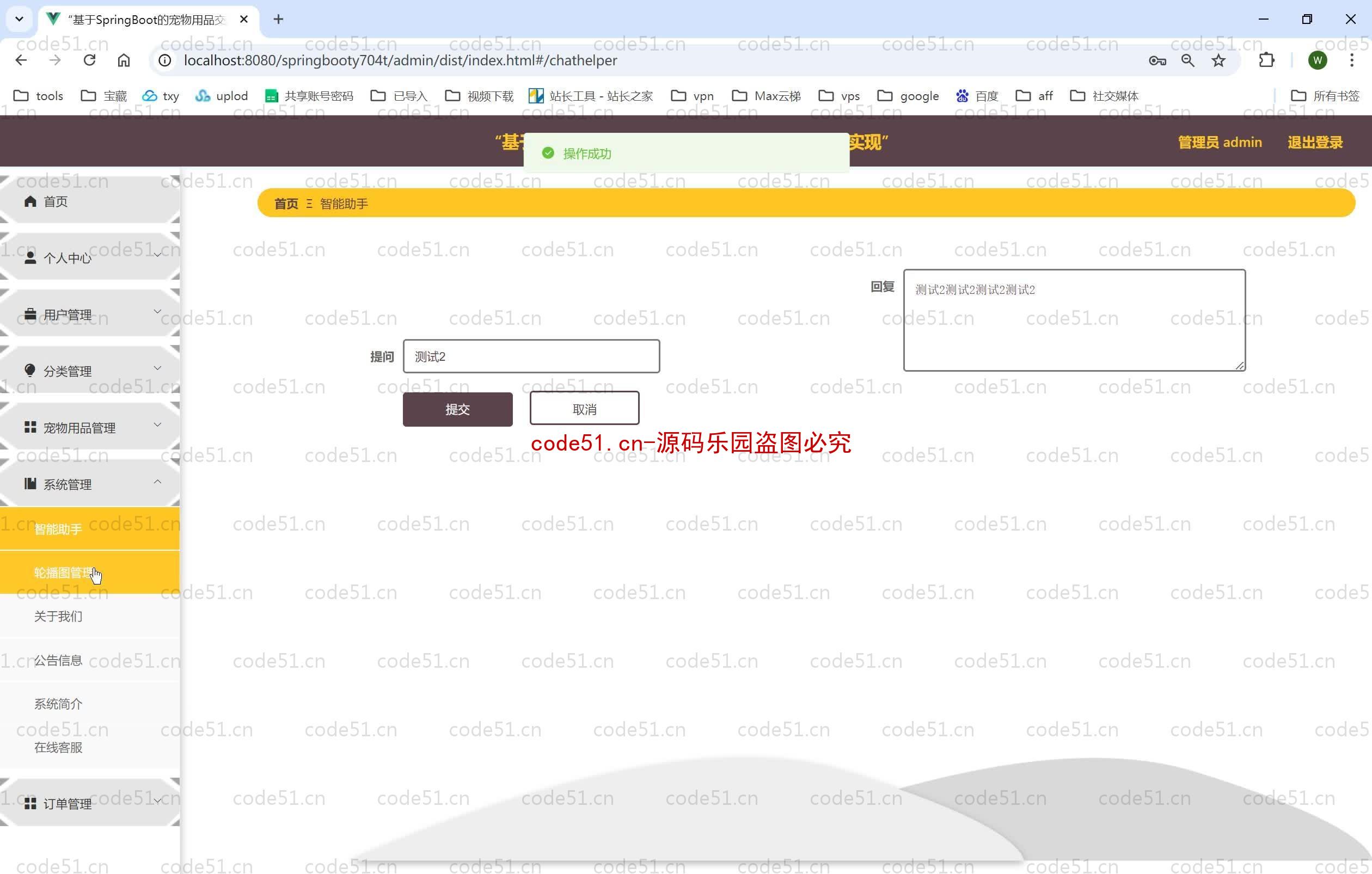Image resolution: width=1372 pixels, height=874 pixels.
Task: Open the google bookmark folder
Action: (x=908, y=96)
